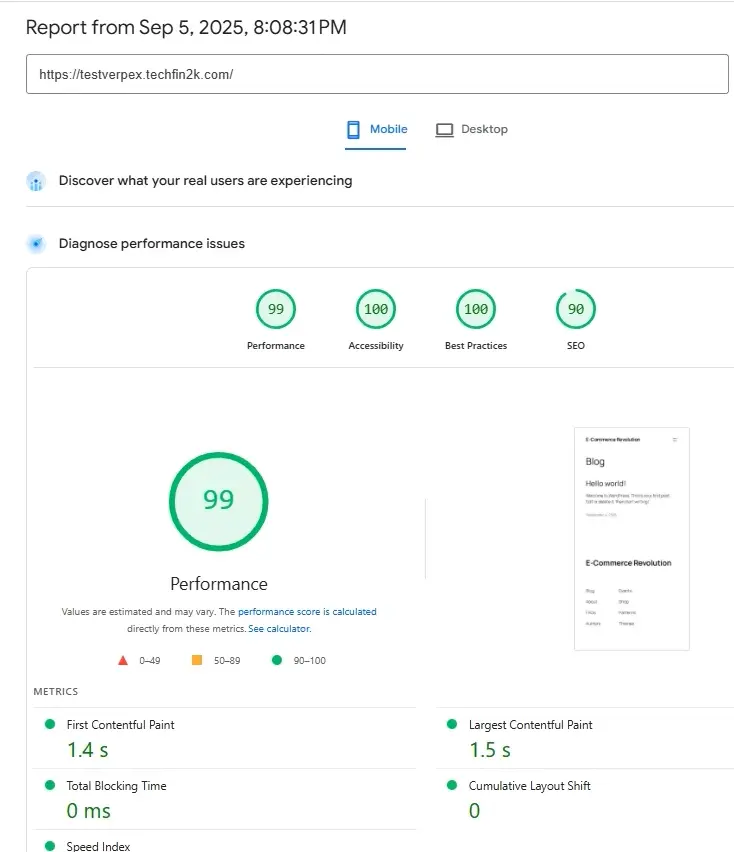Click the mobile phone icon

pos(353,129)
